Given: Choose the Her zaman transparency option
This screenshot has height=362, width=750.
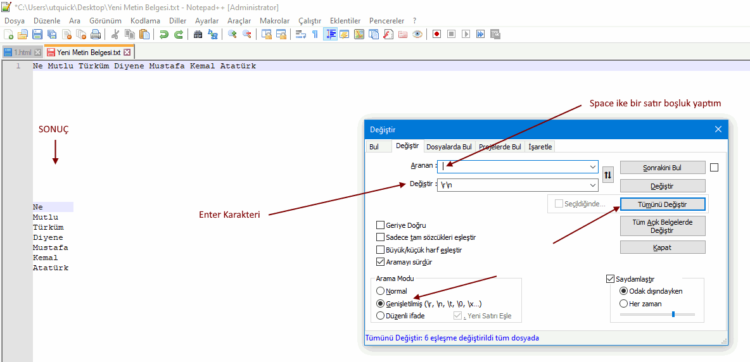Looking at the screenshot, I should [x=623, y=303].
